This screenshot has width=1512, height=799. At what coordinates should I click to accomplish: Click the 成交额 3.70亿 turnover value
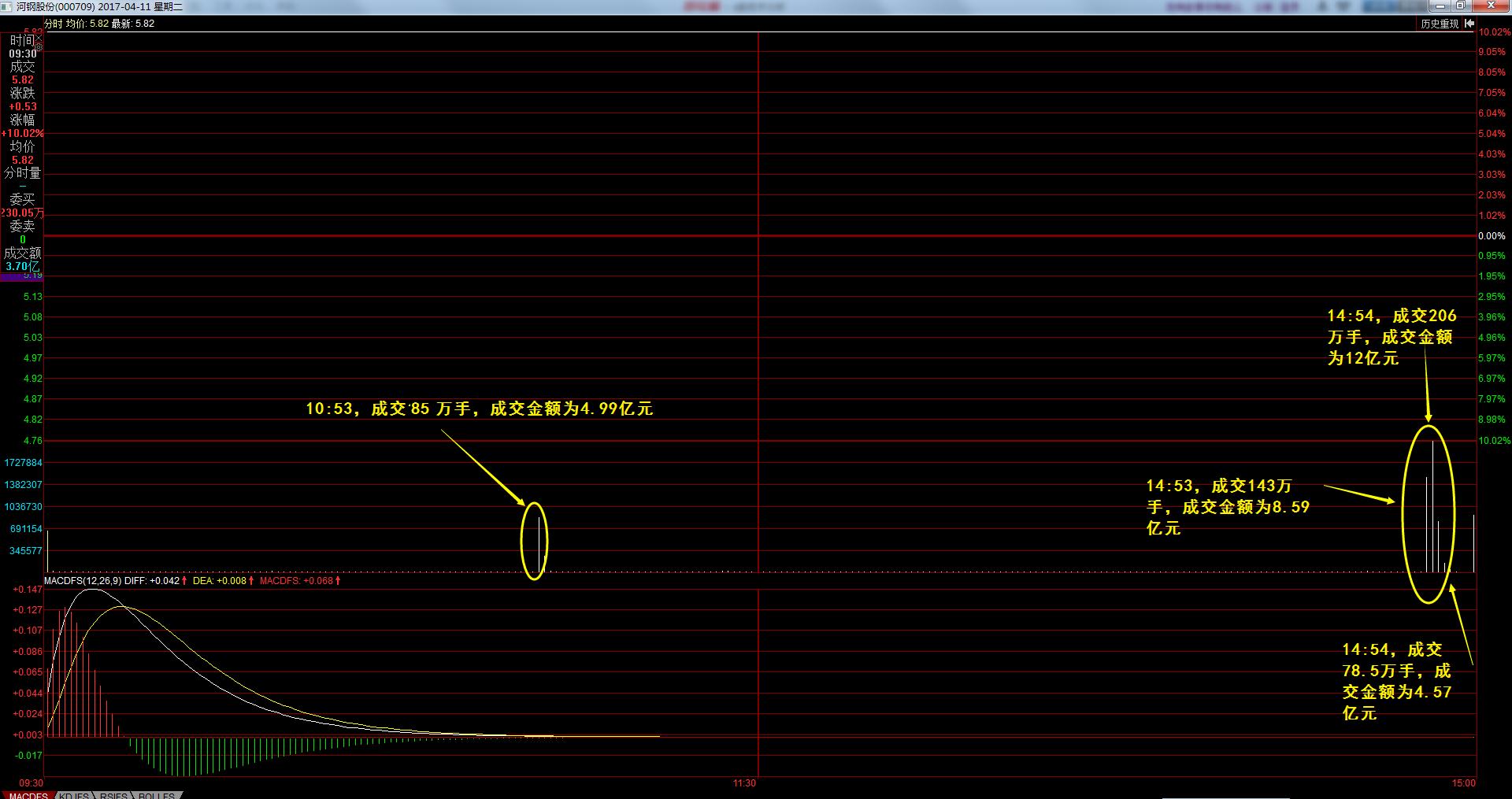click(22, 266)
